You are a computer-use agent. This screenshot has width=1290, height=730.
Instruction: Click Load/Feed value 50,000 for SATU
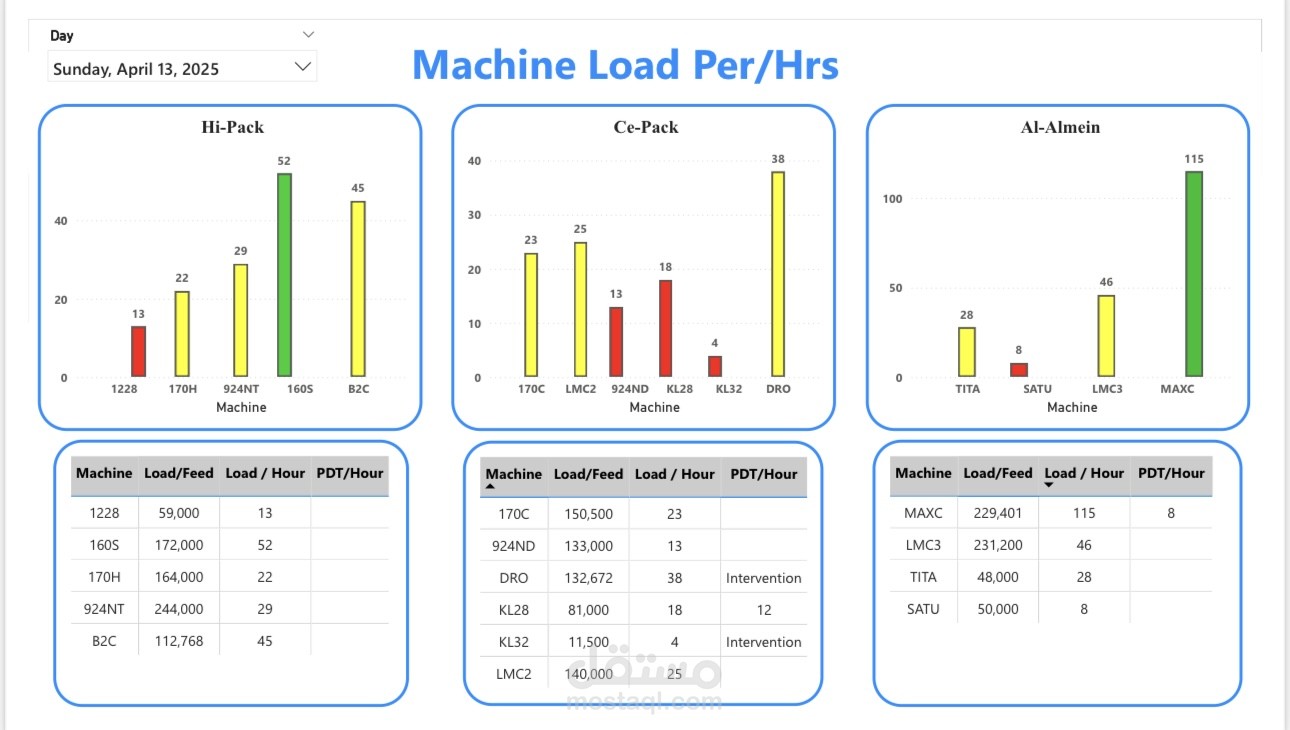(x=998, y=609)
